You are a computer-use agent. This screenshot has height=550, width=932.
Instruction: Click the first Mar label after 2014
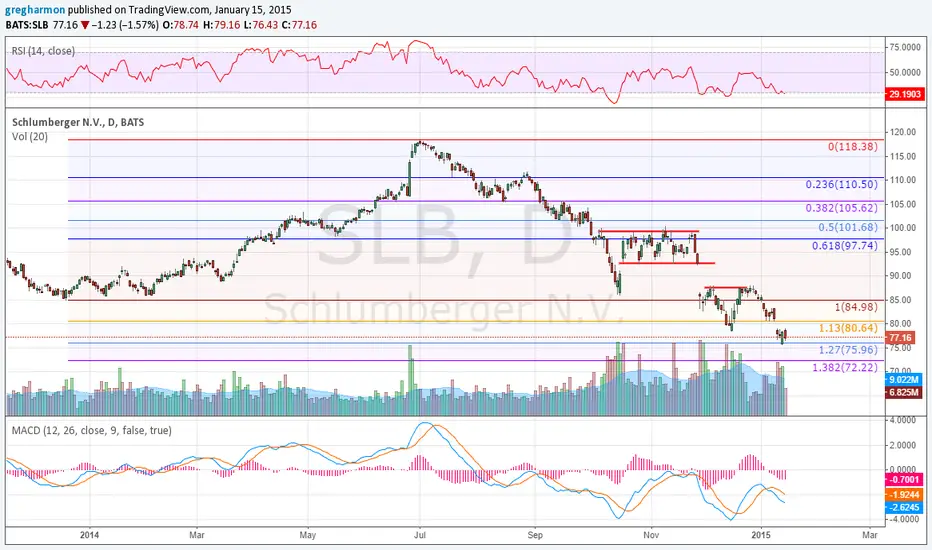(x=197, y=535)
